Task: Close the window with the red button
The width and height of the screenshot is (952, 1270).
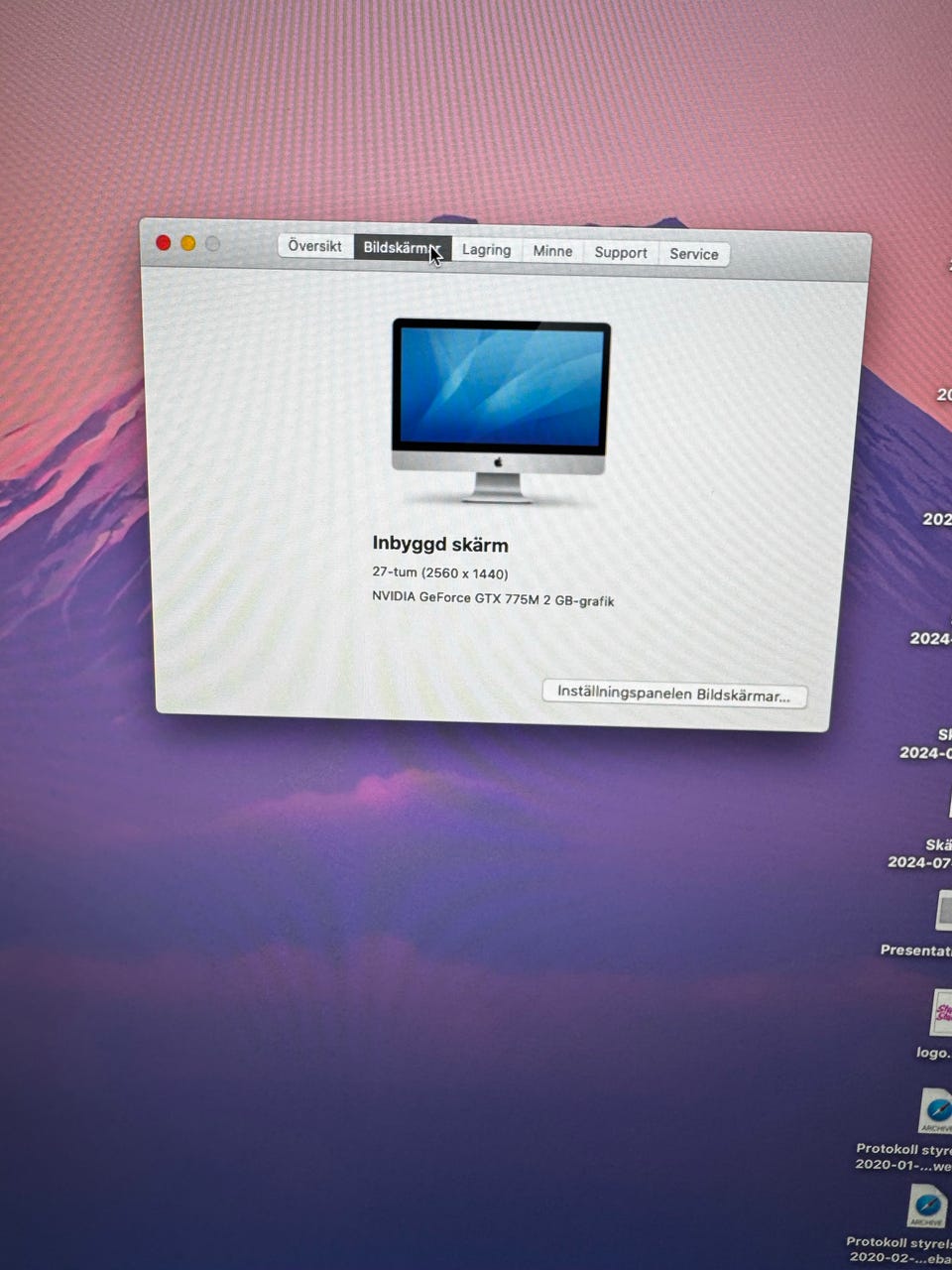Action: (x=164, y=243)
